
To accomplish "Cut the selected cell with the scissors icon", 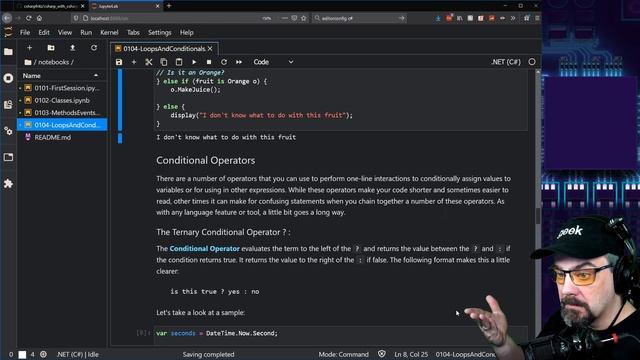I will 149,62.
